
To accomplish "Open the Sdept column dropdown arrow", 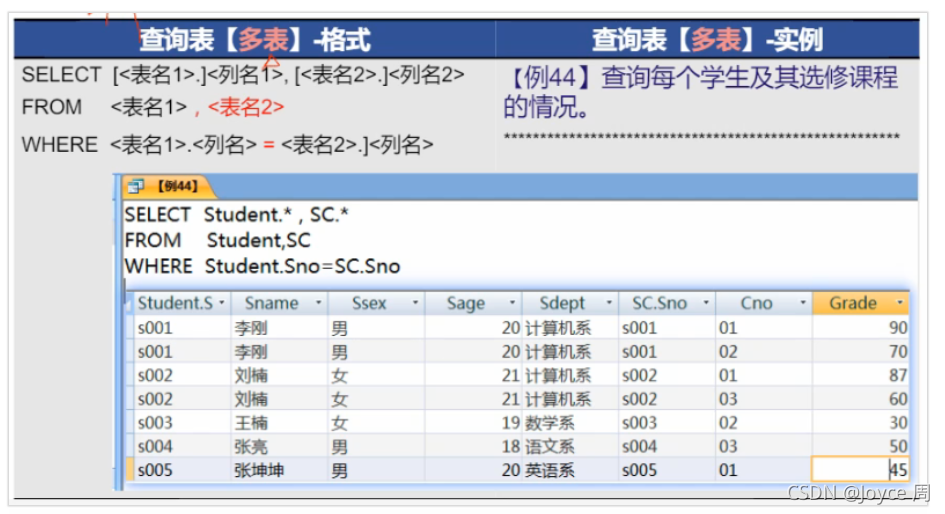I will pyautogui.click(x=609, y=303).
